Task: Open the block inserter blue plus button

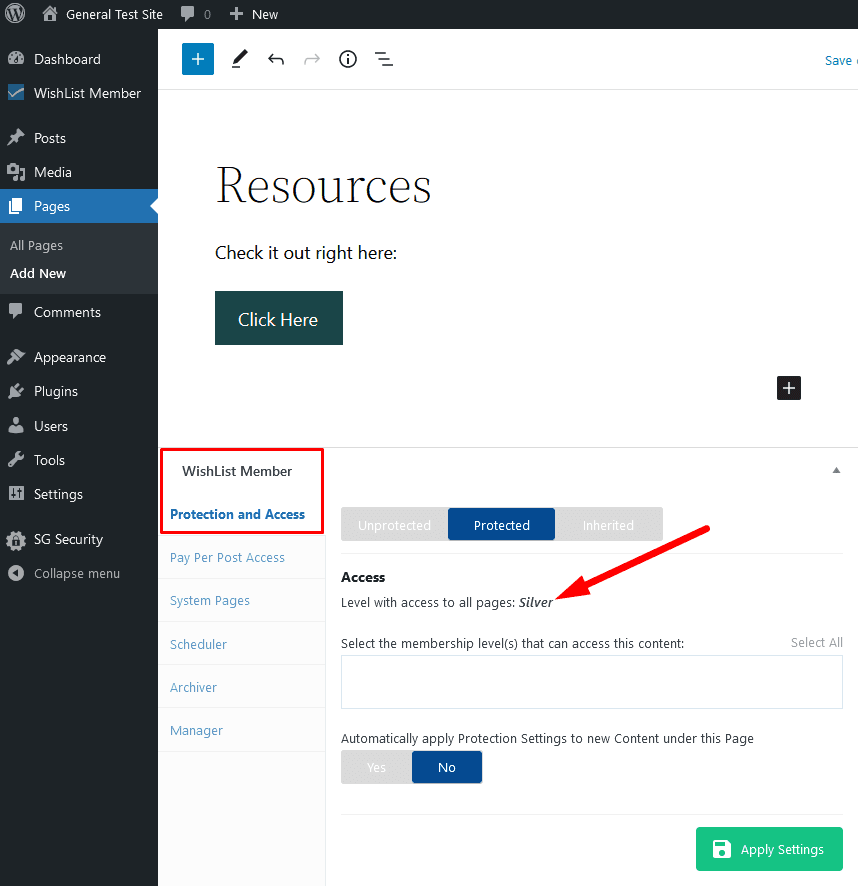Action: tap(198, 59)
